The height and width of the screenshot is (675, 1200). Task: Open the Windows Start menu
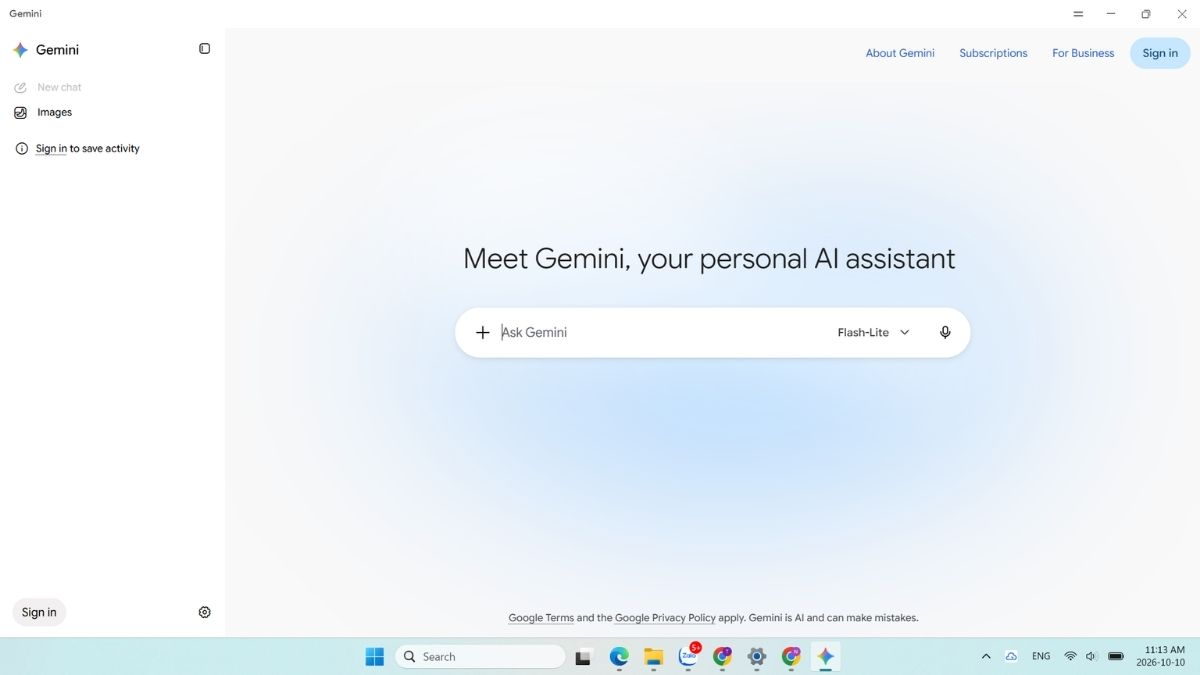(375, 656)
